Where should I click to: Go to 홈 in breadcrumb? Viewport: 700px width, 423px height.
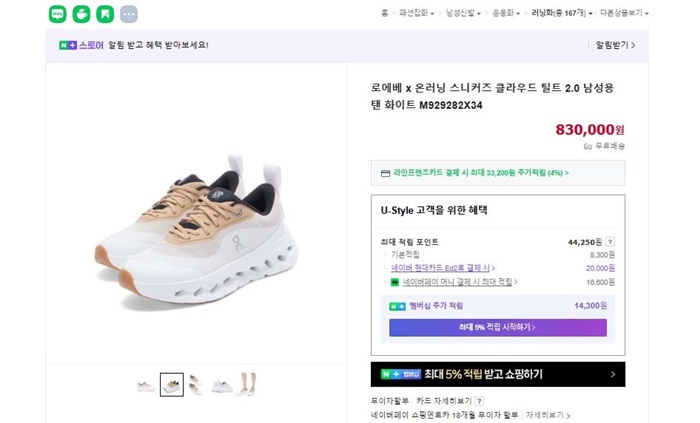click(384, 13)
